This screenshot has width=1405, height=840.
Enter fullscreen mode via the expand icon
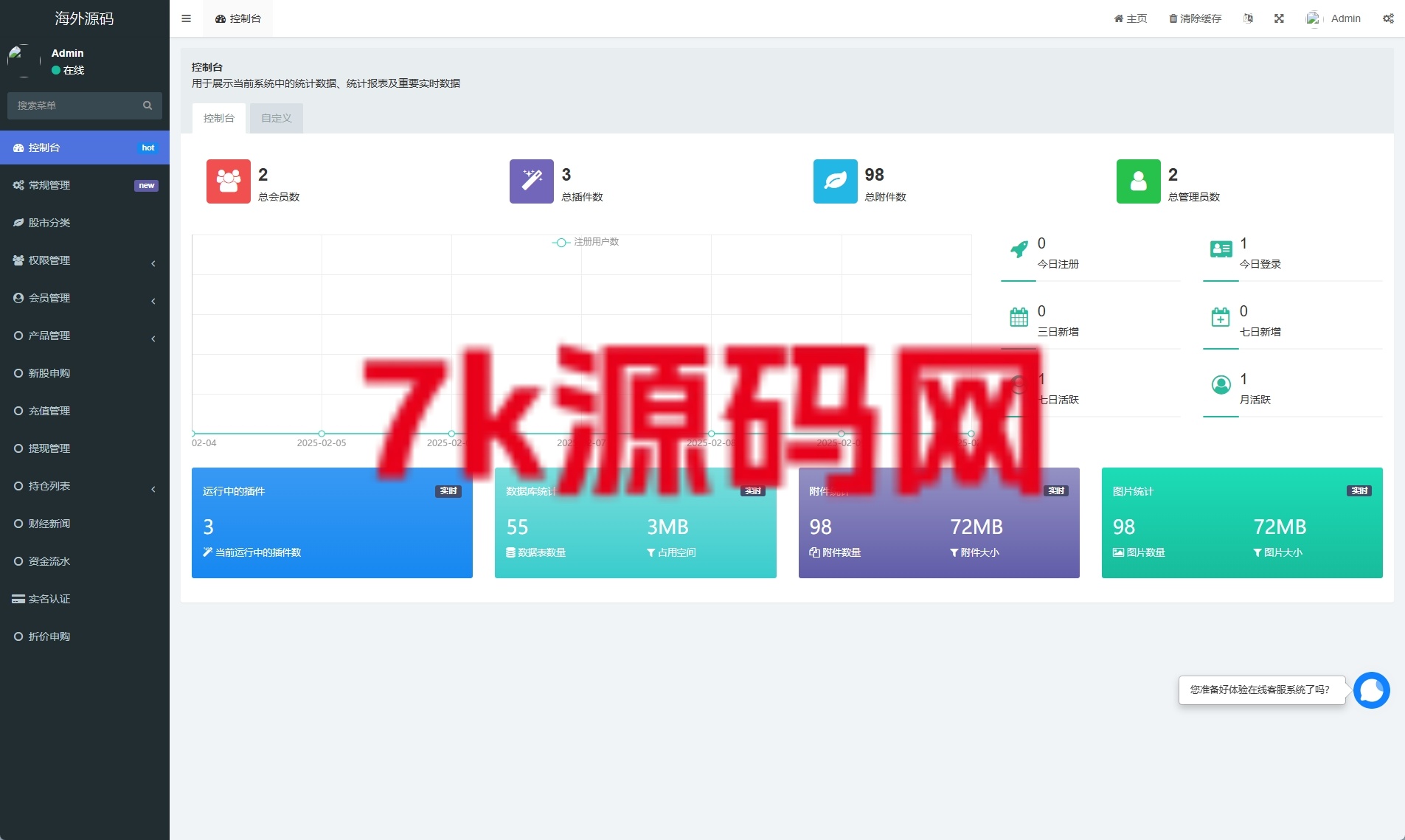(1279, 18)
